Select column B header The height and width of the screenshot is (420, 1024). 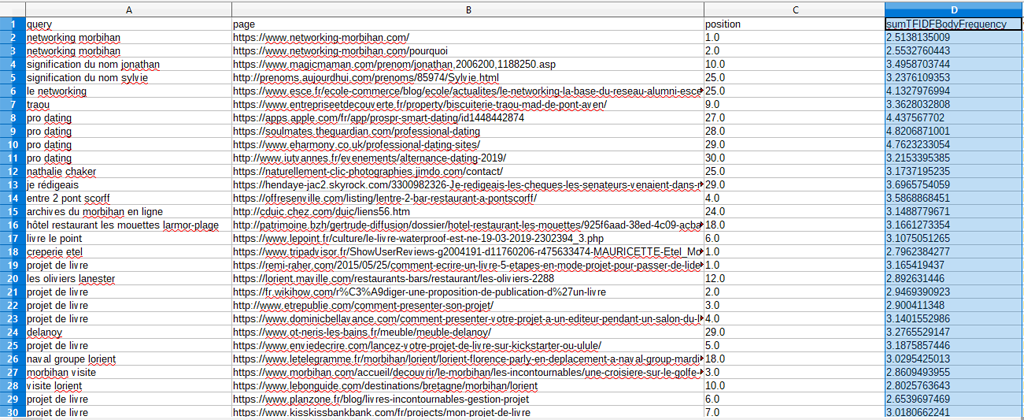[x=468, y=10]
